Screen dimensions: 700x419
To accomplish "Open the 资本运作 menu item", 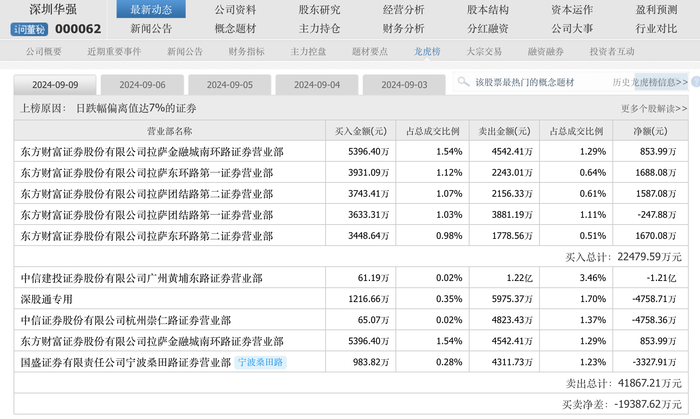I will point(572,9).
